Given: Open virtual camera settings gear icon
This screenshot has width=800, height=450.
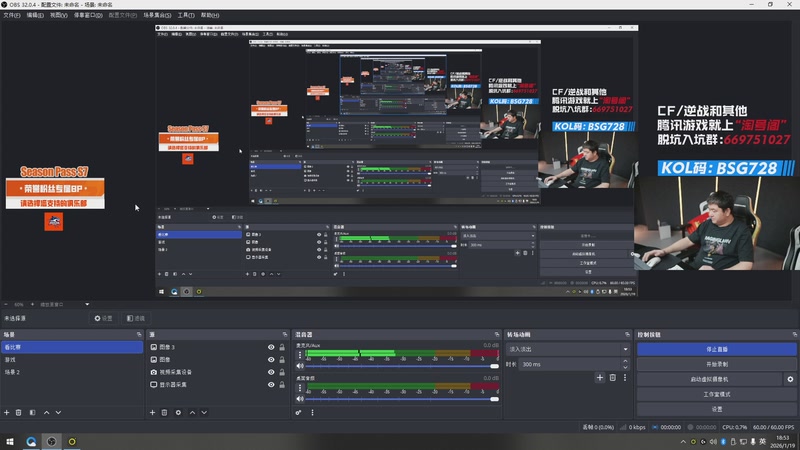Looking at the screenshot, I should 790,379.
